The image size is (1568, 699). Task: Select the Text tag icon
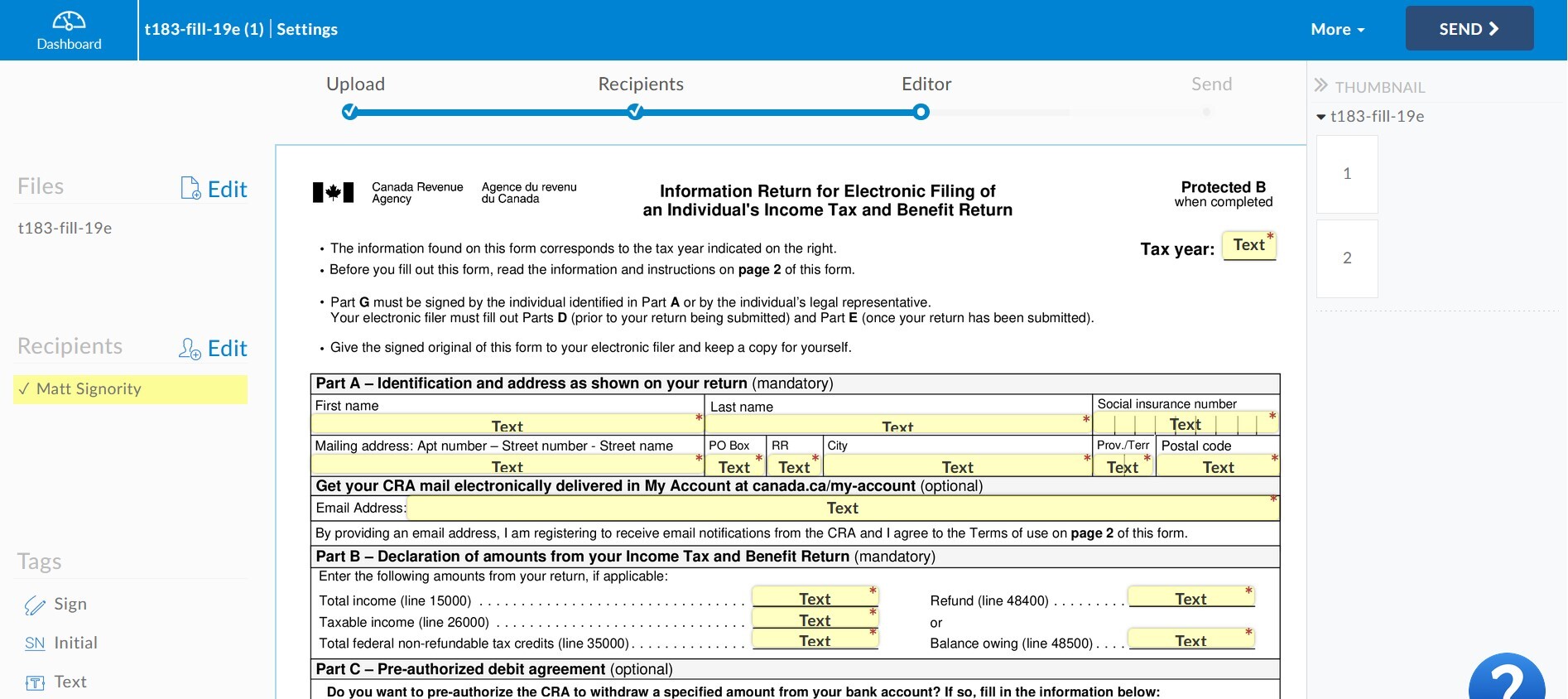click(x=35, y=682)
